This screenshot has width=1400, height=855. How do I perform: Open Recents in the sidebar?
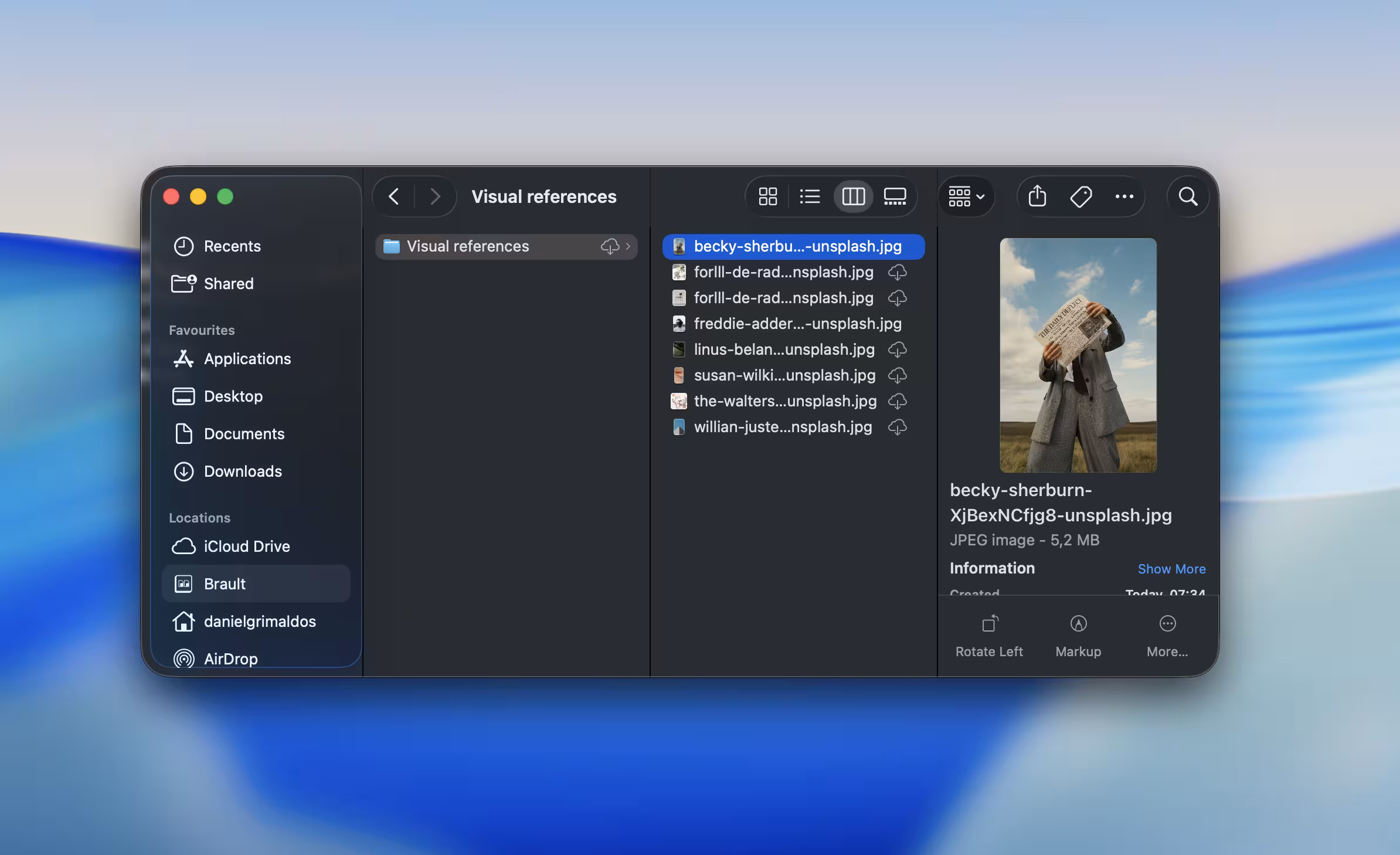[x=256, y=246]
